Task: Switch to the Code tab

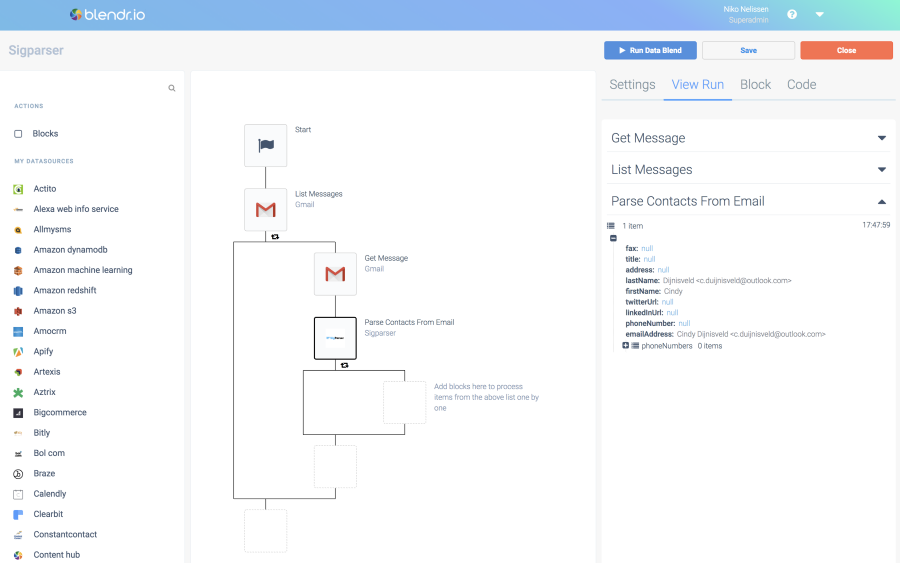Action: click(x=801, y=85)
